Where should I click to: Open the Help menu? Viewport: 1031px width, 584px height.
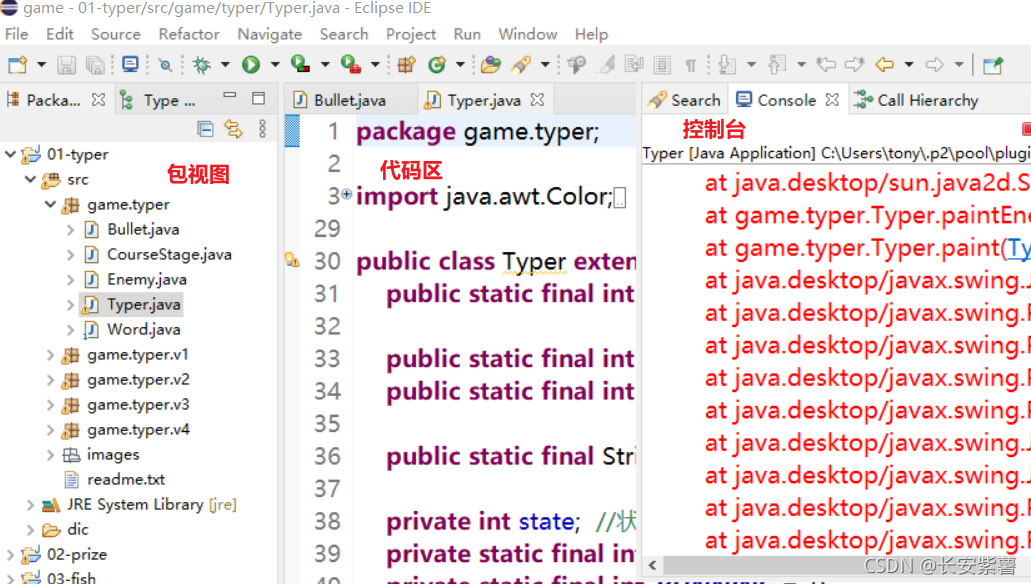click(x=591, y=34)
